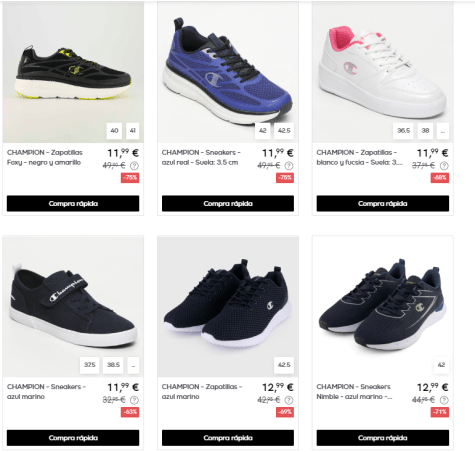475x452 pixels.
Task: Click Compra rápida for Zapatillas Foxy
Action: tap(73, 203)
